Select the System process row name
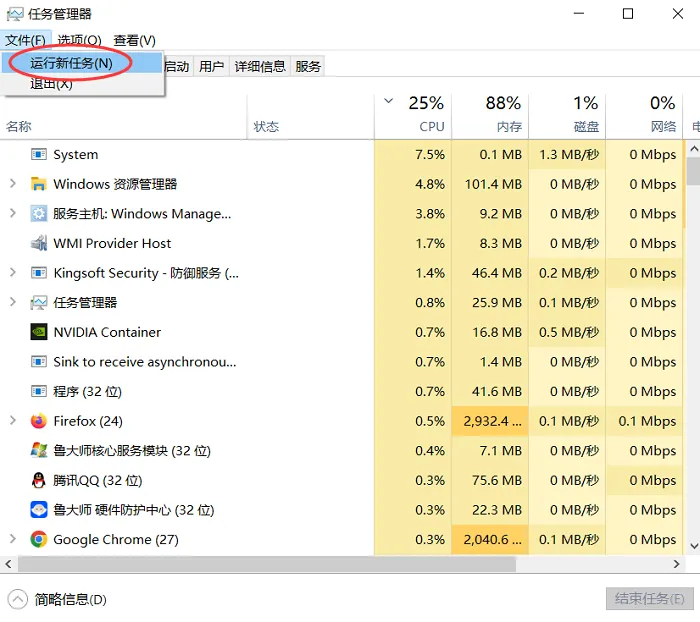The image size is (700, 622). [x=75, y=154]
